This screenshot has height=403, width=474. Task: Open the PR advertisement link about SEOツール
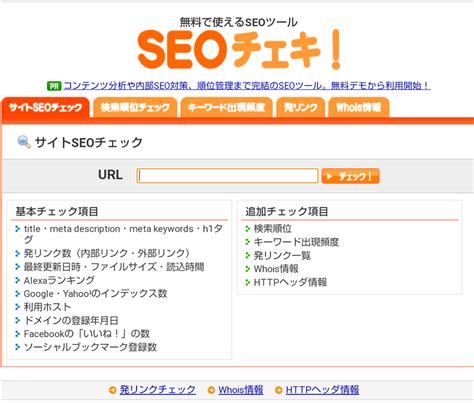tap(247, 86)
